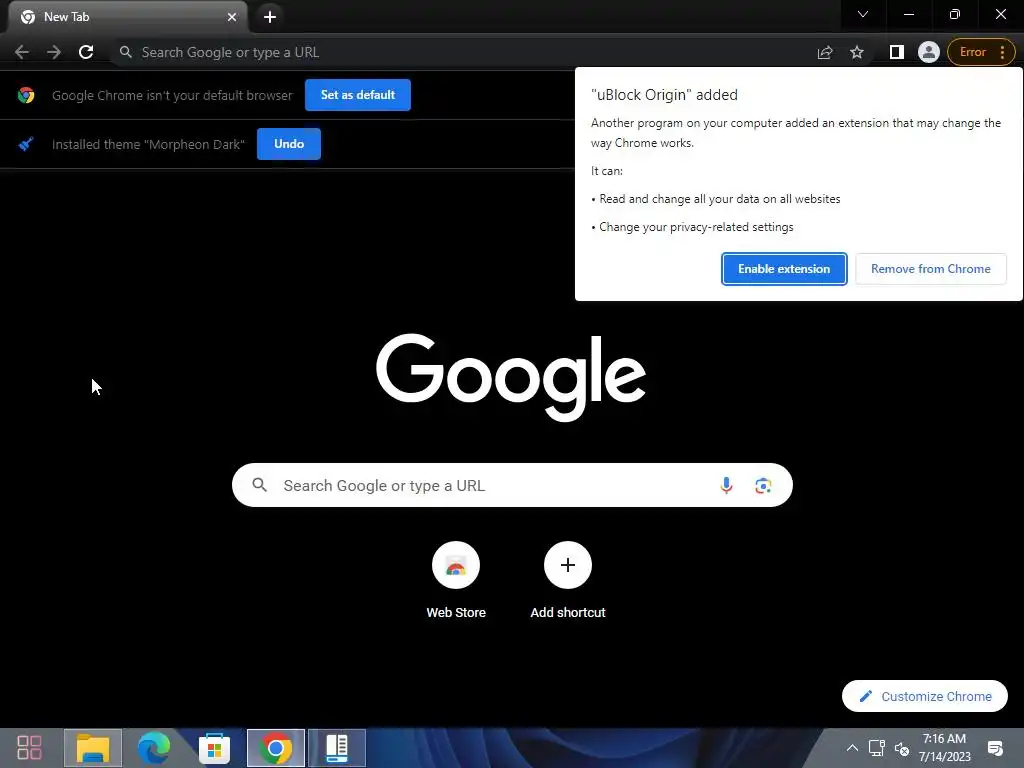
Task: Open a new tab with plus button
Action: (x=270, y=17)
